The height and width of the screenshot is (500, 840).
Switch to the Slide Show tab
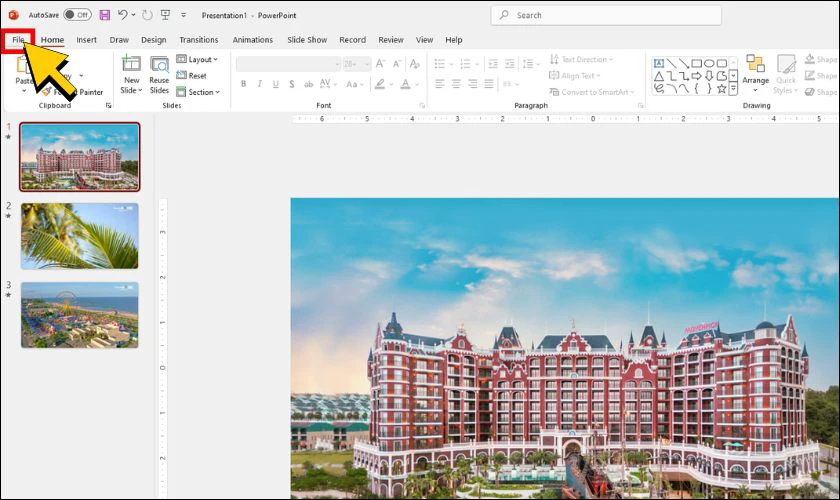point(307,40)
